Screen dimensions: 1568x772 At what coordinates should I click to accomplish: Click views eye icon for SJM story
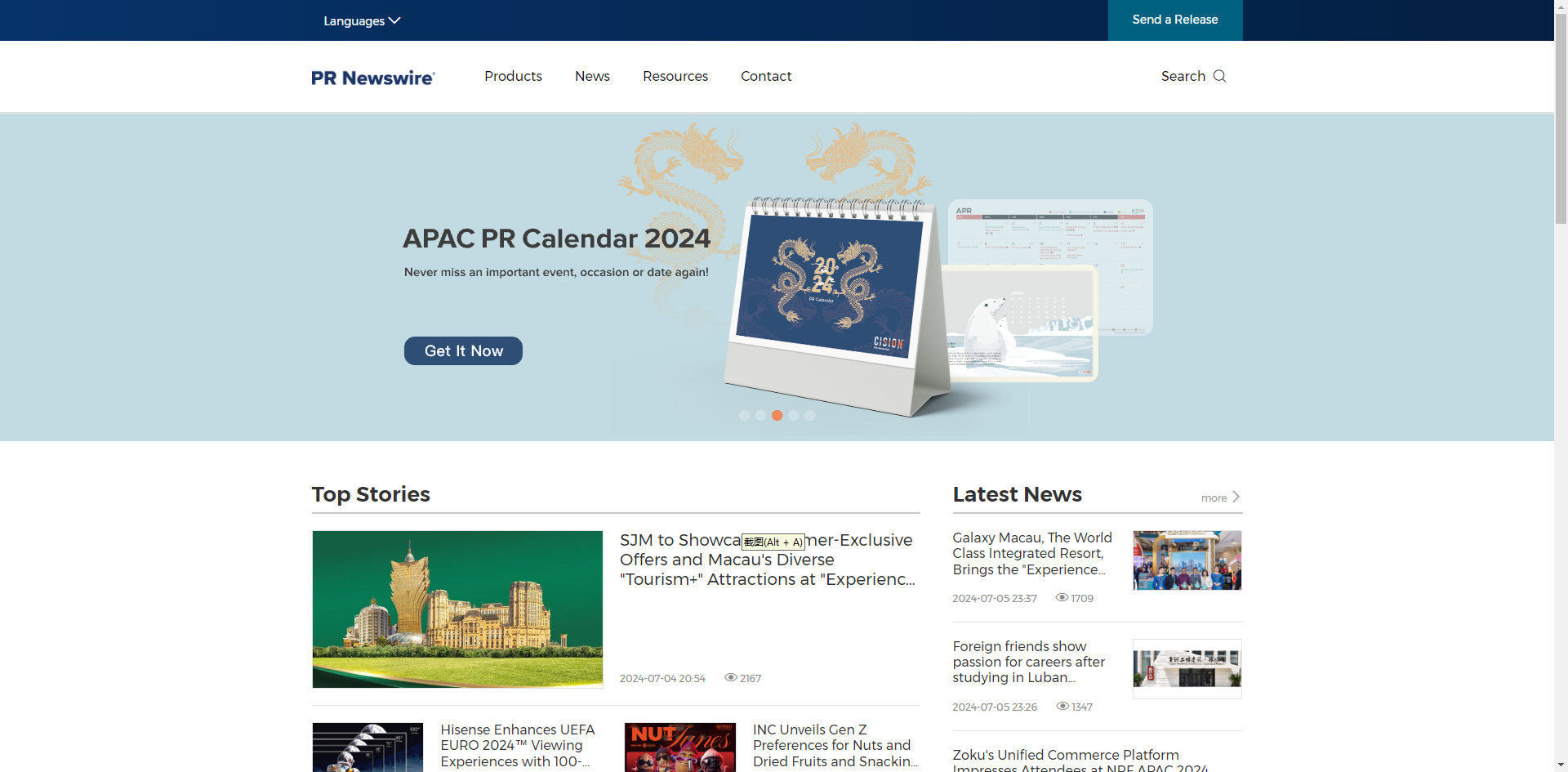coord(731,677)
